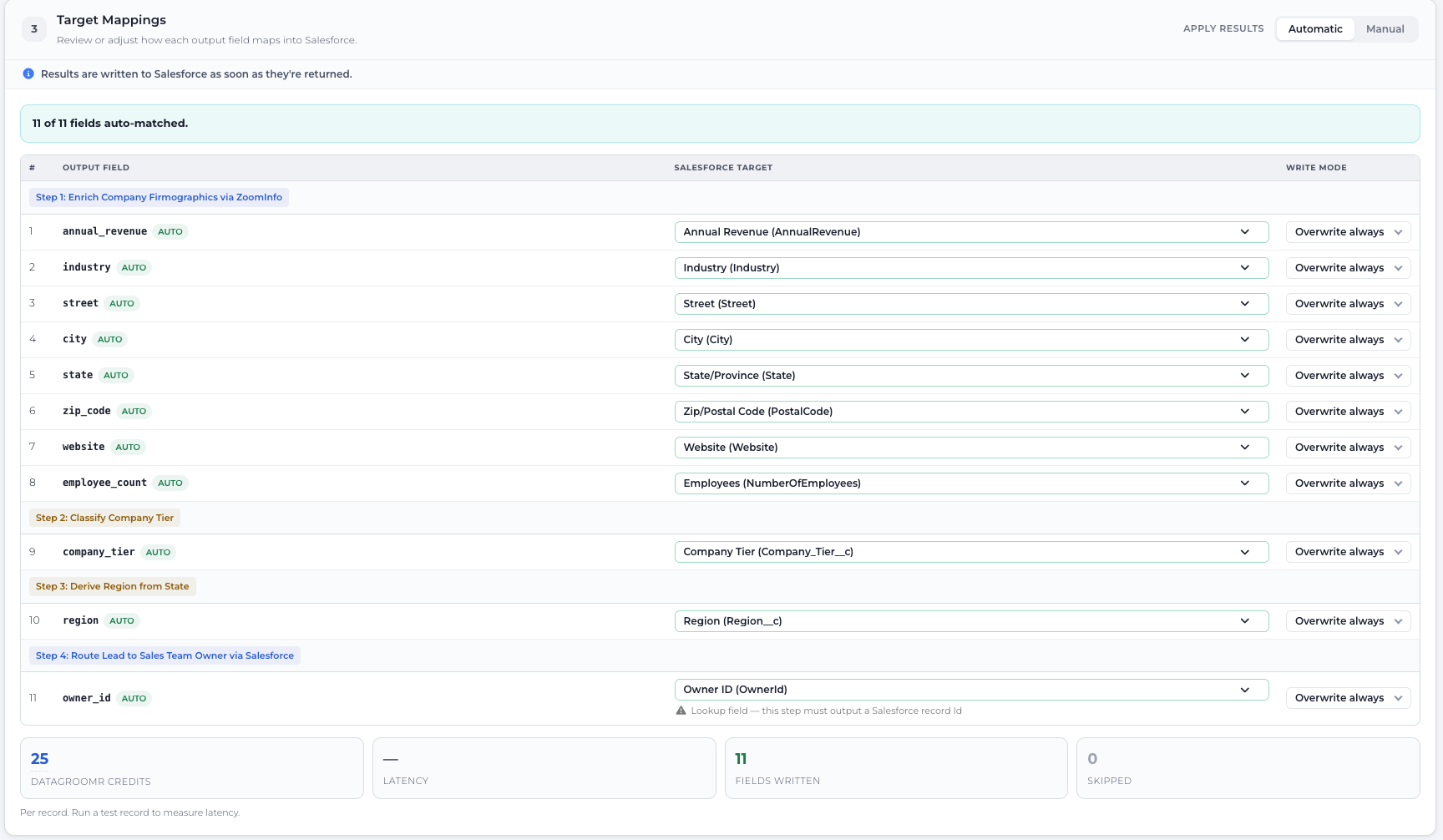Click the Fields Written stat card
This screenshot has height=840, width=1443.
coord(897,768)
